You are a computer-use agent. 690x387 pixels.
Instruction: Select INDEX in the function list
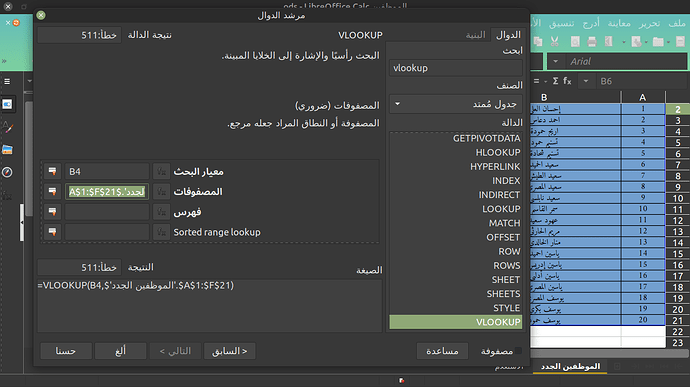point(455,181)
